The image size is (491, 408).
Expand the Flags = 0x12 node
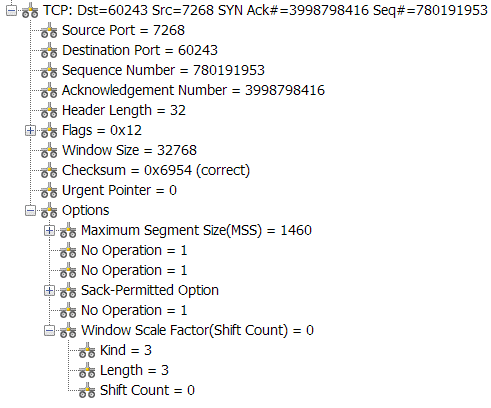point(30,131)
